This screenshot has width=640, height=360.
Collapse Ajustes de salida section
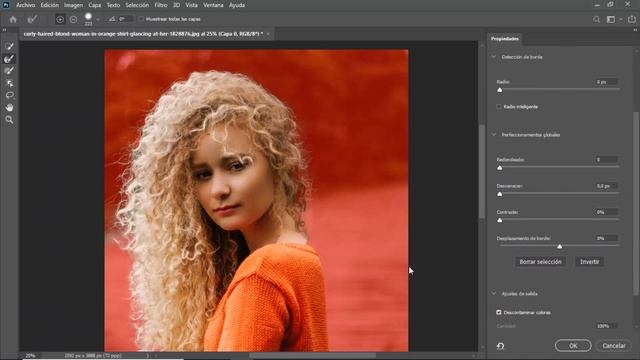[x=494, y=293]
